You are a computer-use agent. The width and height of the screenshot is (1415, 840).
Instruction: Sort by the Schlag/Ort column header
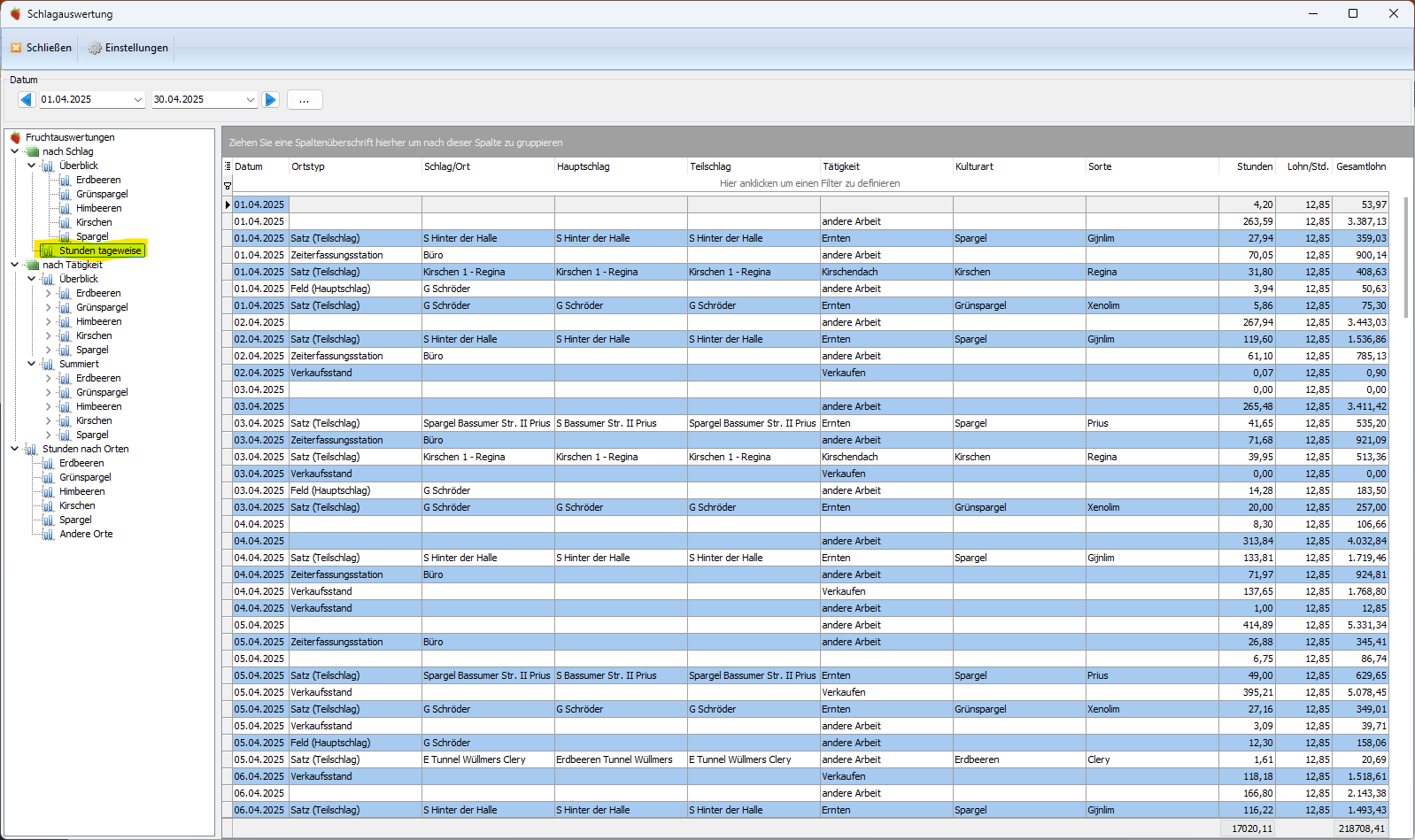point(489,166)
